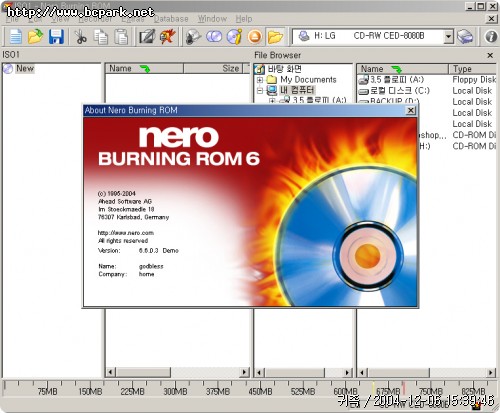Launch the Nero wizard toolbar icon
This screenshot has height=413, width=500.
click(x=167, y=37)
